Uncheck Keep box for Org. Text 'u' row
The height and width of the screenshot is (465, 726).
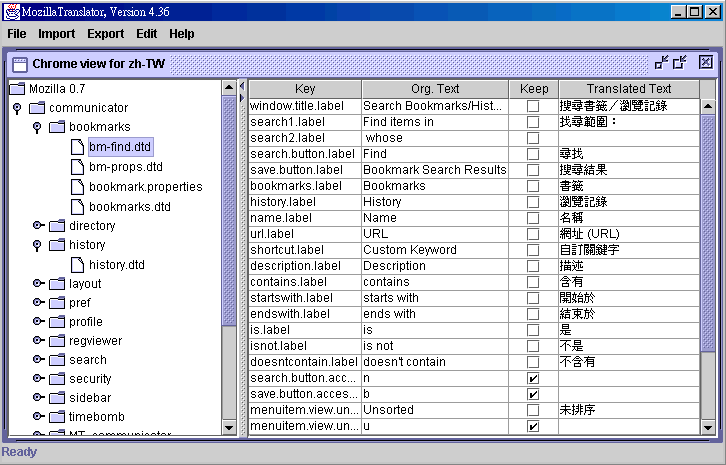pos(533,426)
